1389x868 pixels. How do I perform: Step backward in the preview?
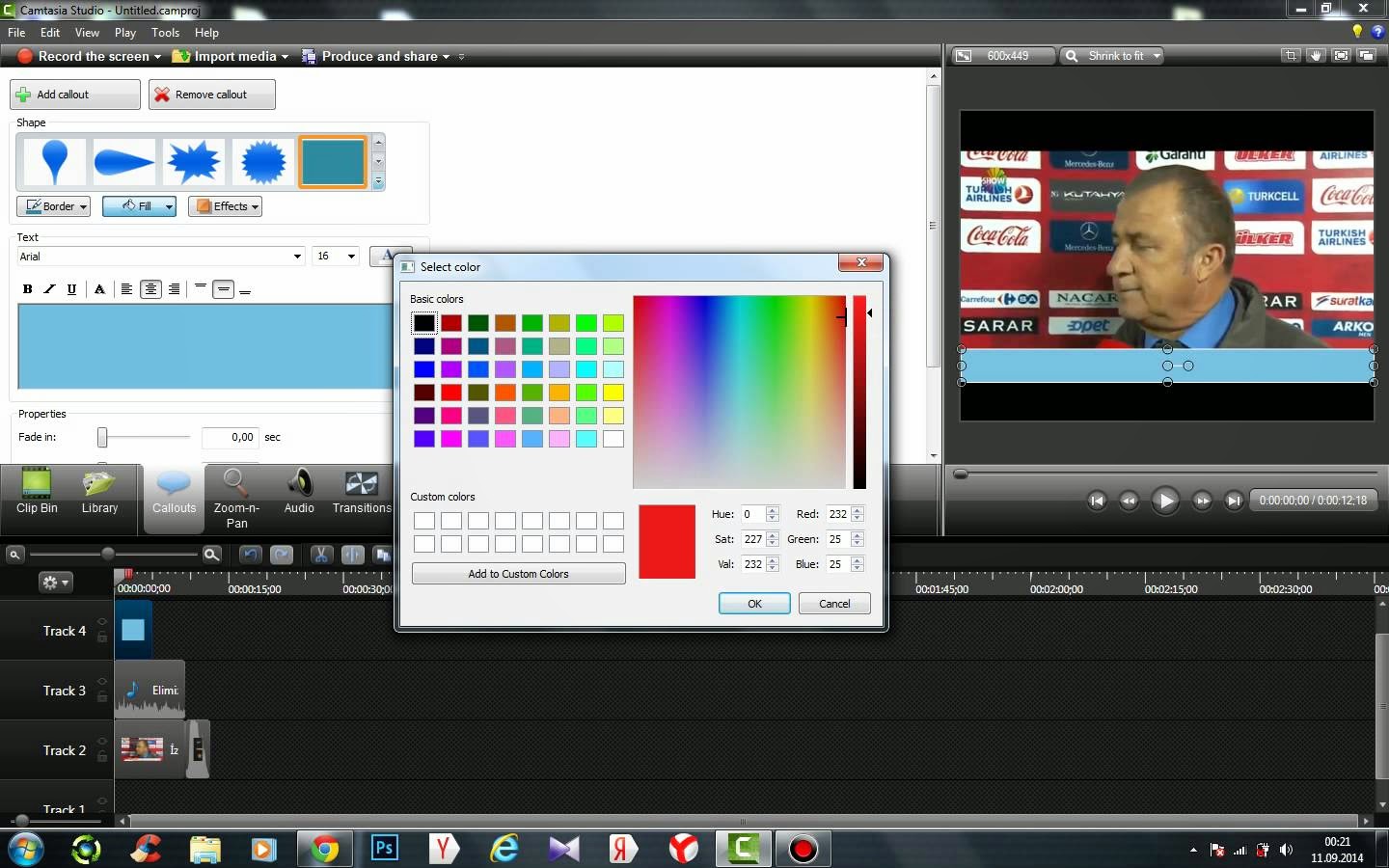click(x=1129, y=501)
